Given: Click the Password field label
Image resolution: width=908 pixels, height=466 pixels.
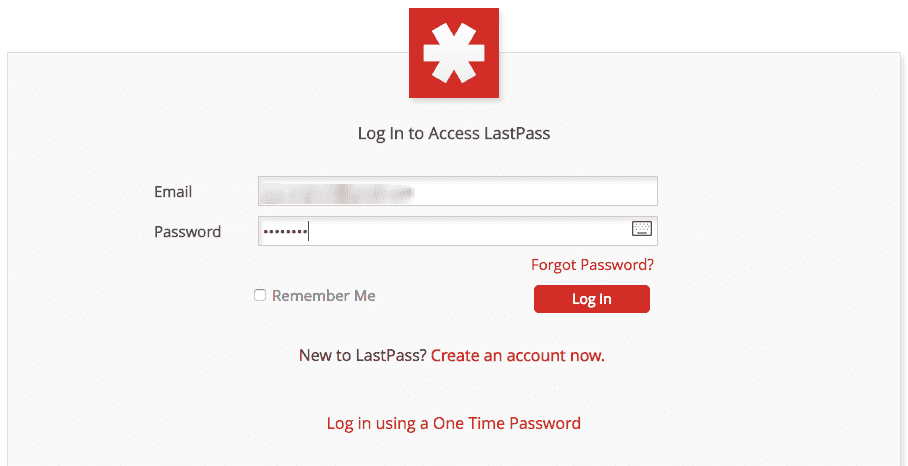Looking at the screenshot, I should [188, 232].
